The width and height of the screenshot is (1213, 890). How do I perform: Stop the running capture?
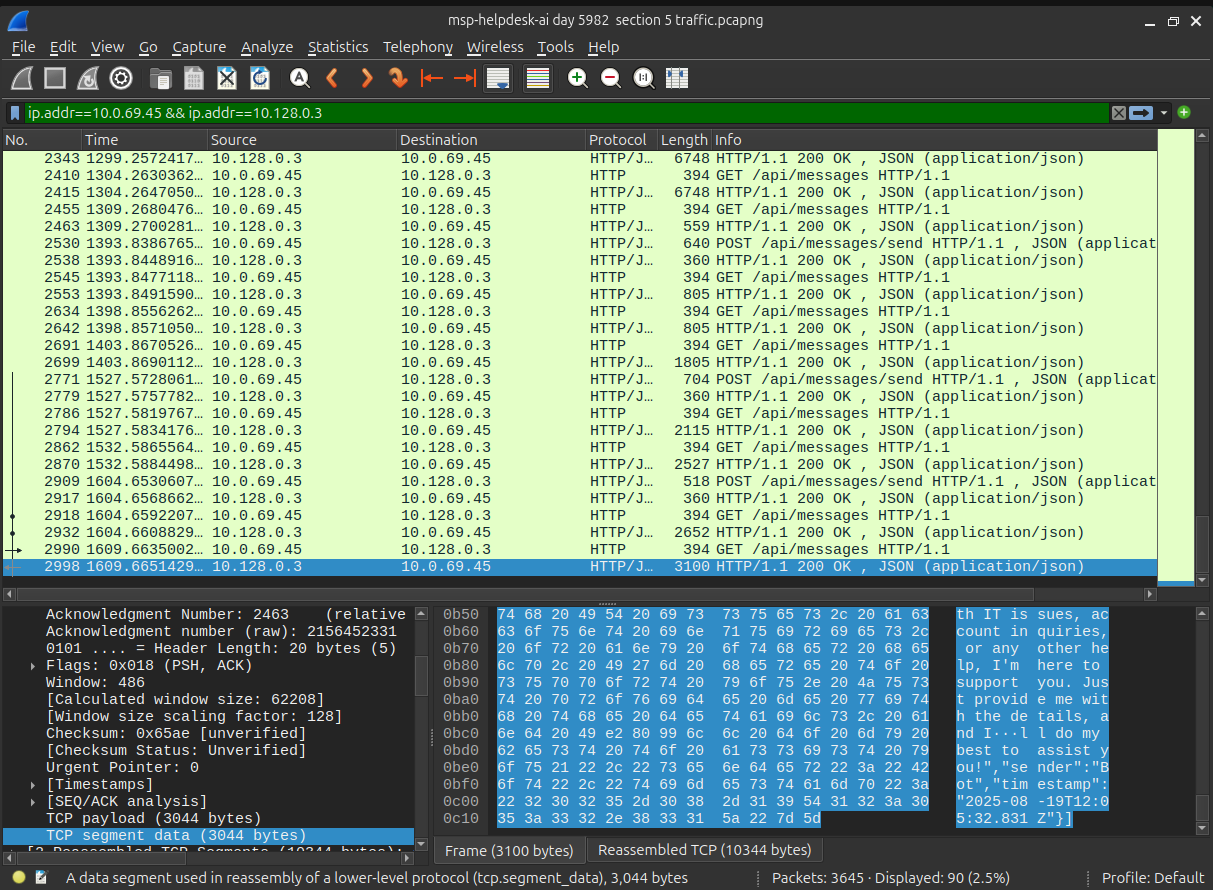(x=55, y=78)
